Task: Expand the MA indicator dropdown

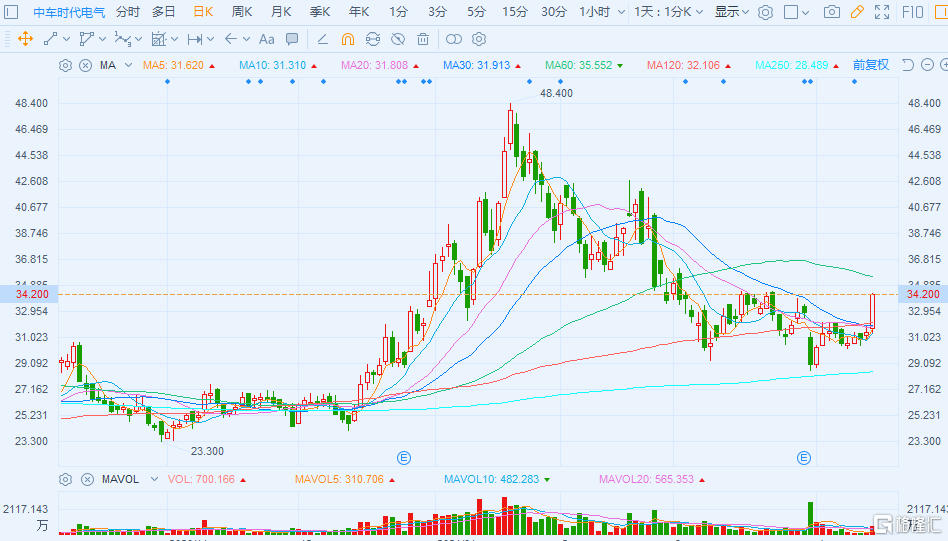Action: coord(124,65)
